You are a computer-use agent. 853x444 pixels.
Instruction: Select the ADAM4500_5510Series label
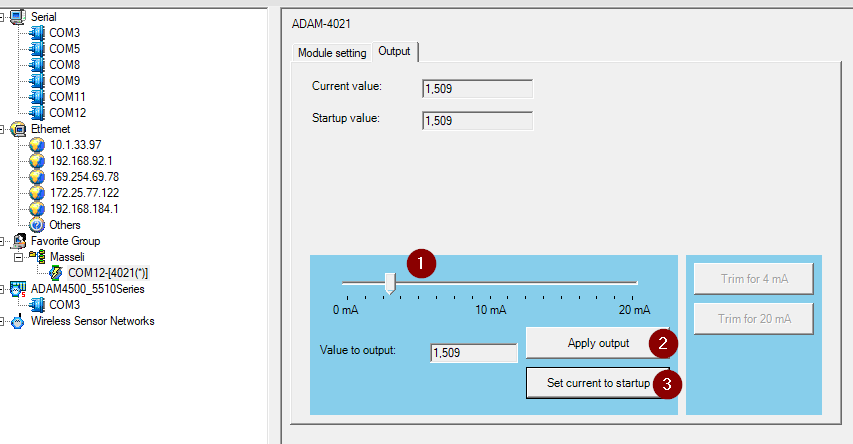pyautogui.click(x=88, y=289)
